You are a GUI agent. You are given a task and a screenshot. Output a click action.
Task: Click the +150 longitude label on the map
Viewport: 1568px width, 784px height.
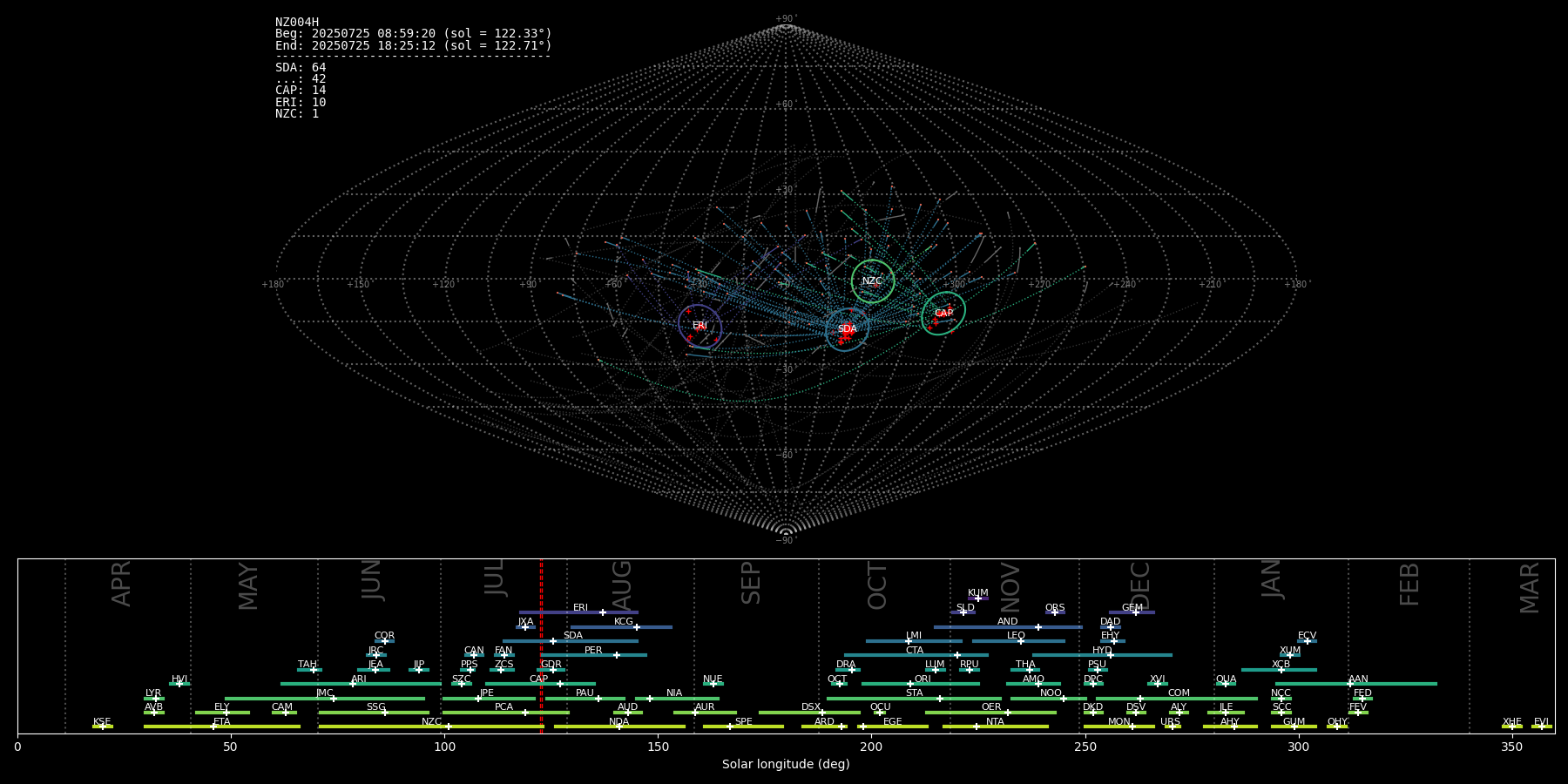358,285
